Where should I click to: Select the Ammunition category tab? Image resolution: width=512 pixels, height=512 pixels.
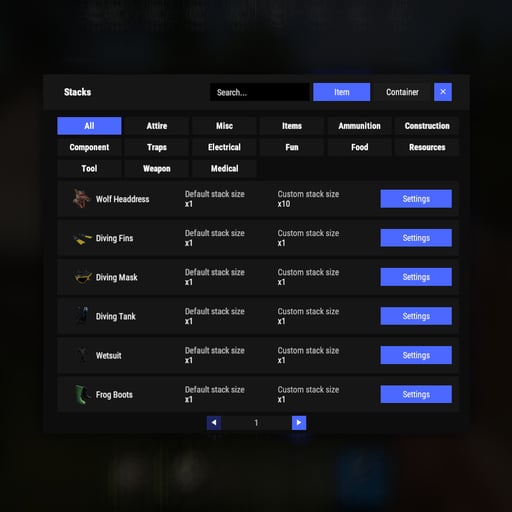pyautogui.click(x=359, y=126)
